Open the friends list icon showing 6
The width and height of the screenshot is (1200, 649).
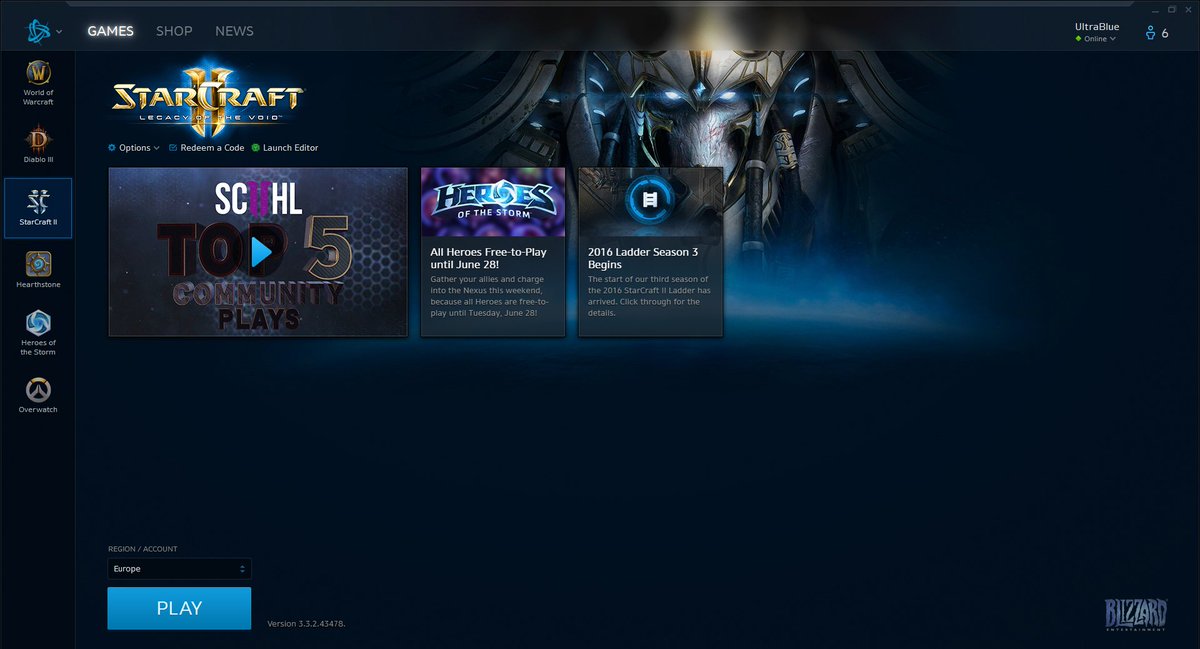pos(1157,33)
